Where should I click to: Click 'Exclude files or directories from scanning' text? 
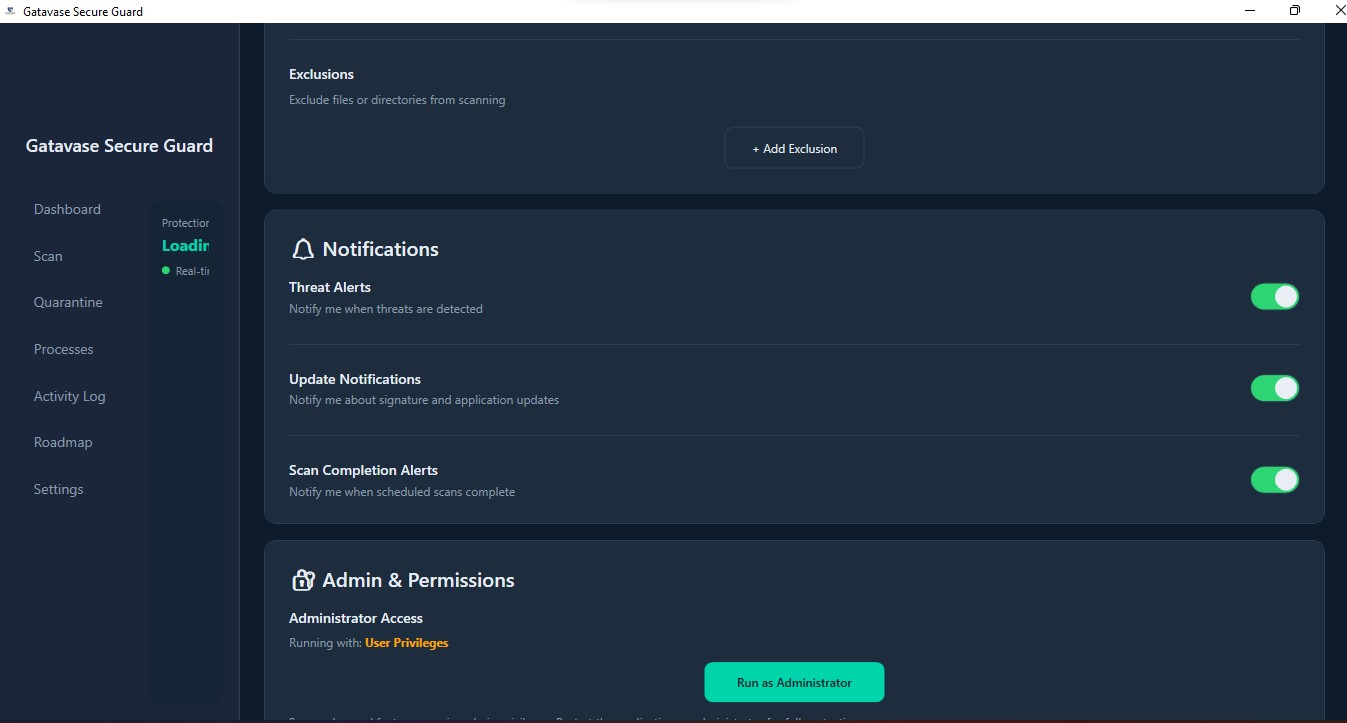coord(397,100)
